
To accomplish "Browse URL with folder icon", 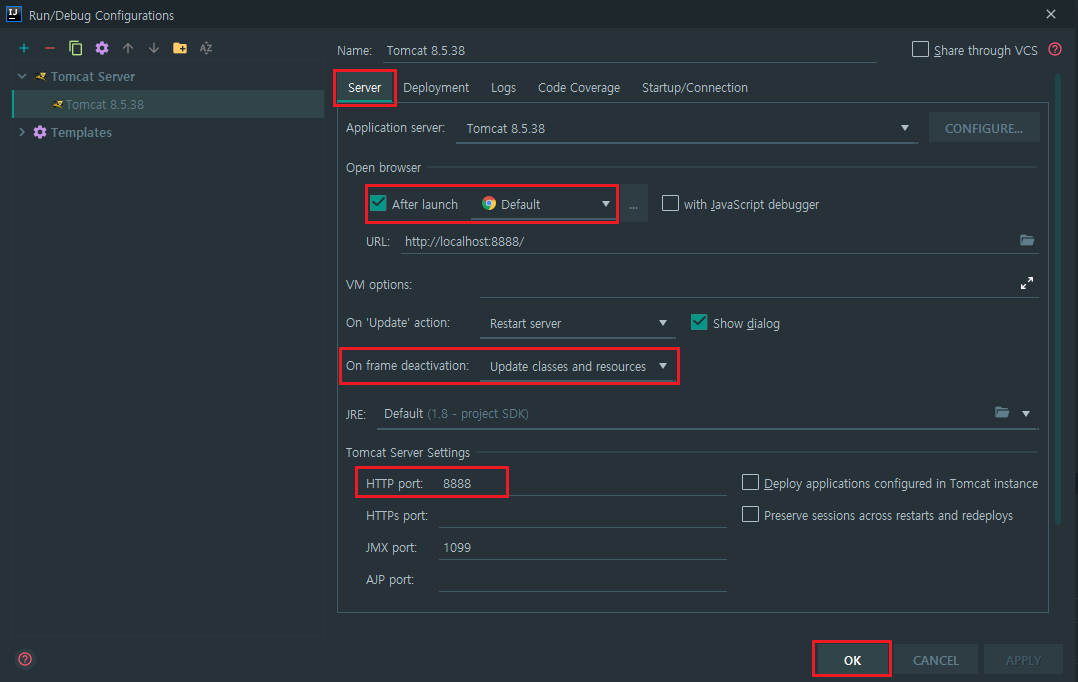I will pos(1026,240).
